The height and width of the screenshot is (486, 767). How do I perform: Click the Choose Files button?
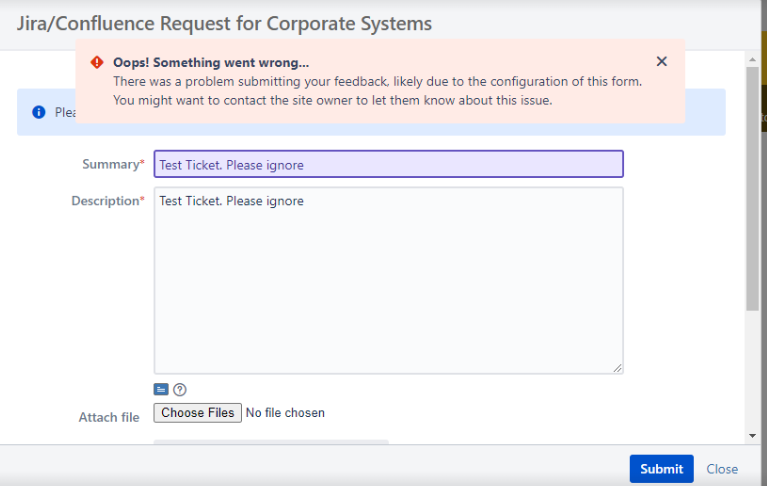[198, 413]
